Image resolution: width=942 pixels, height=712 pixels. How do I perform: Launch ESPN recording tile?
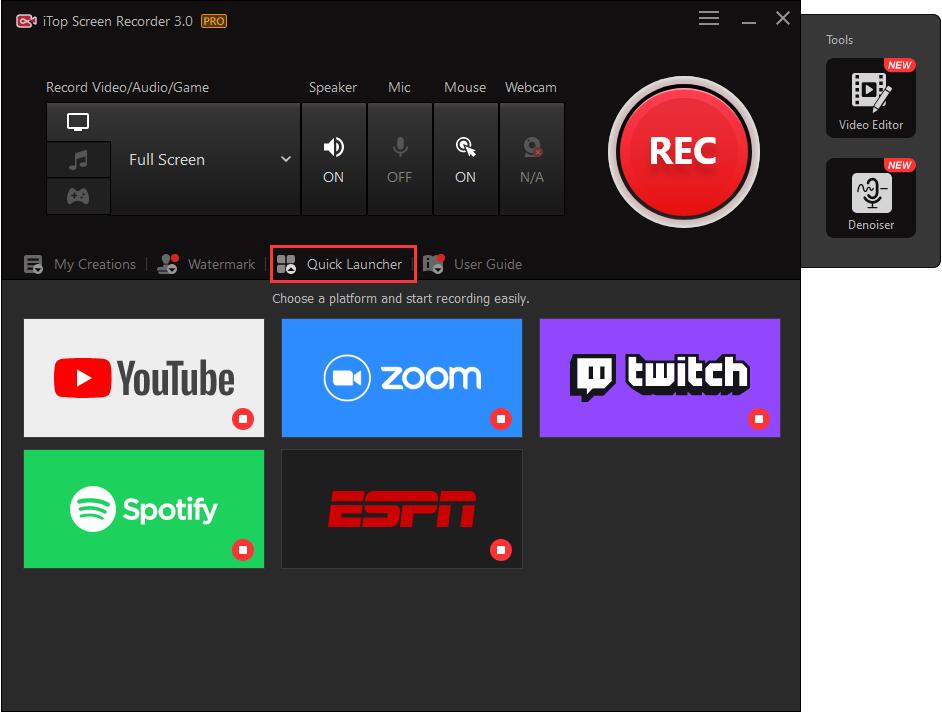(402, 509)
